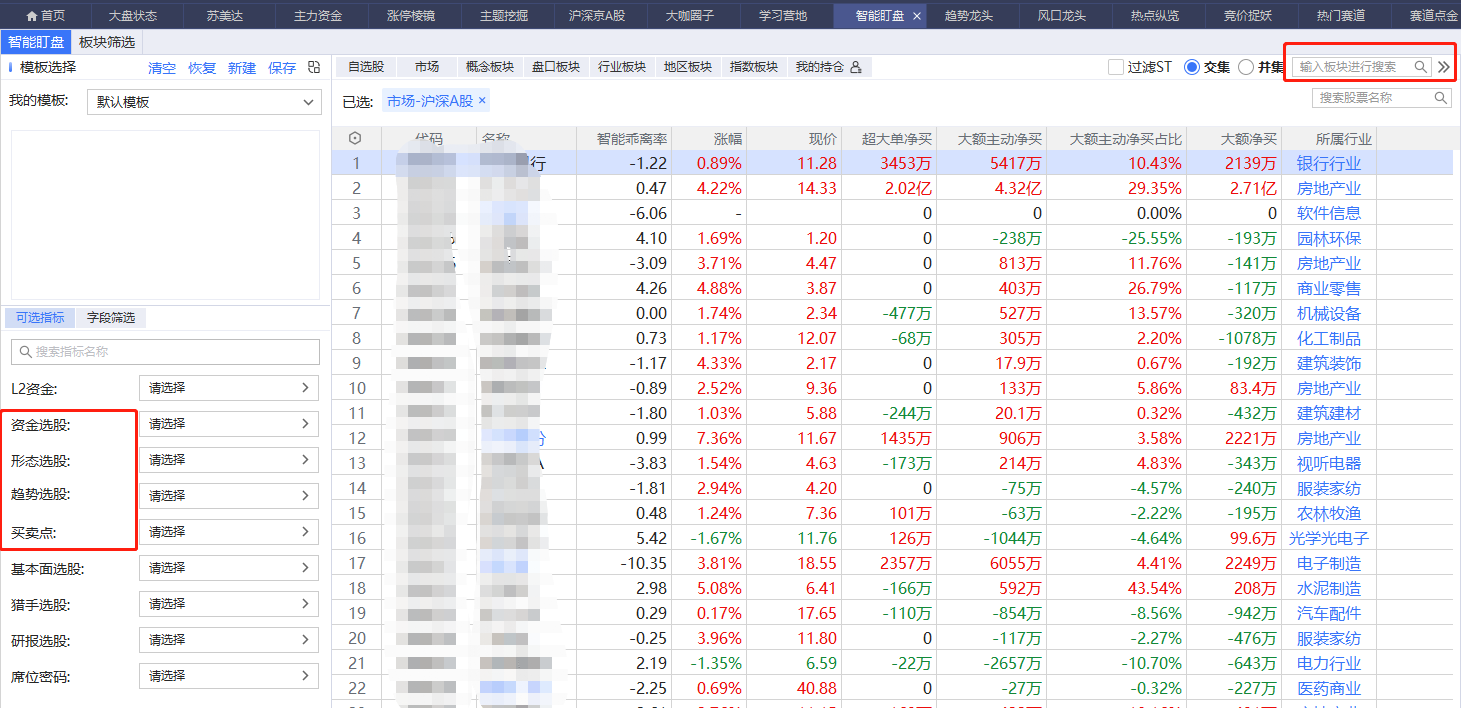Click the 搜索指标名称 input field
Screen dimensions: 1461x708
(x=165, y=352)
